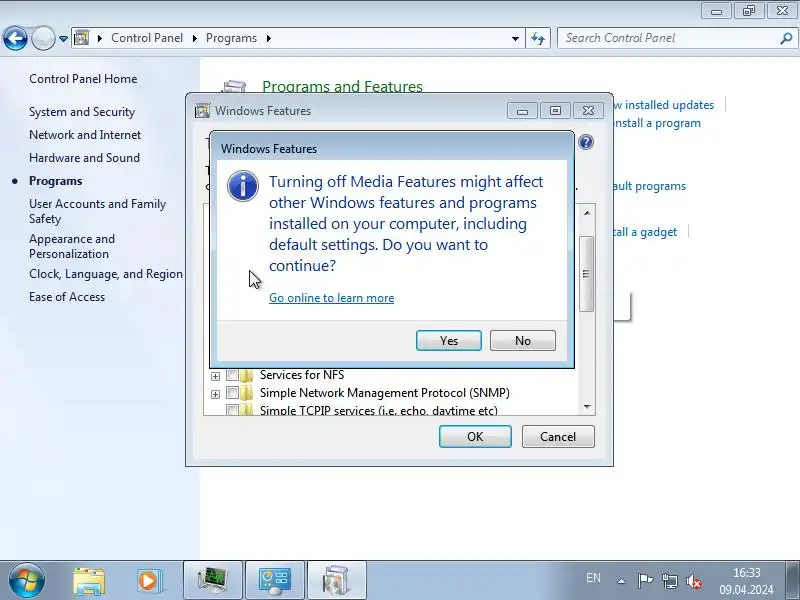Expand the Services for NFS tree node

215,376
